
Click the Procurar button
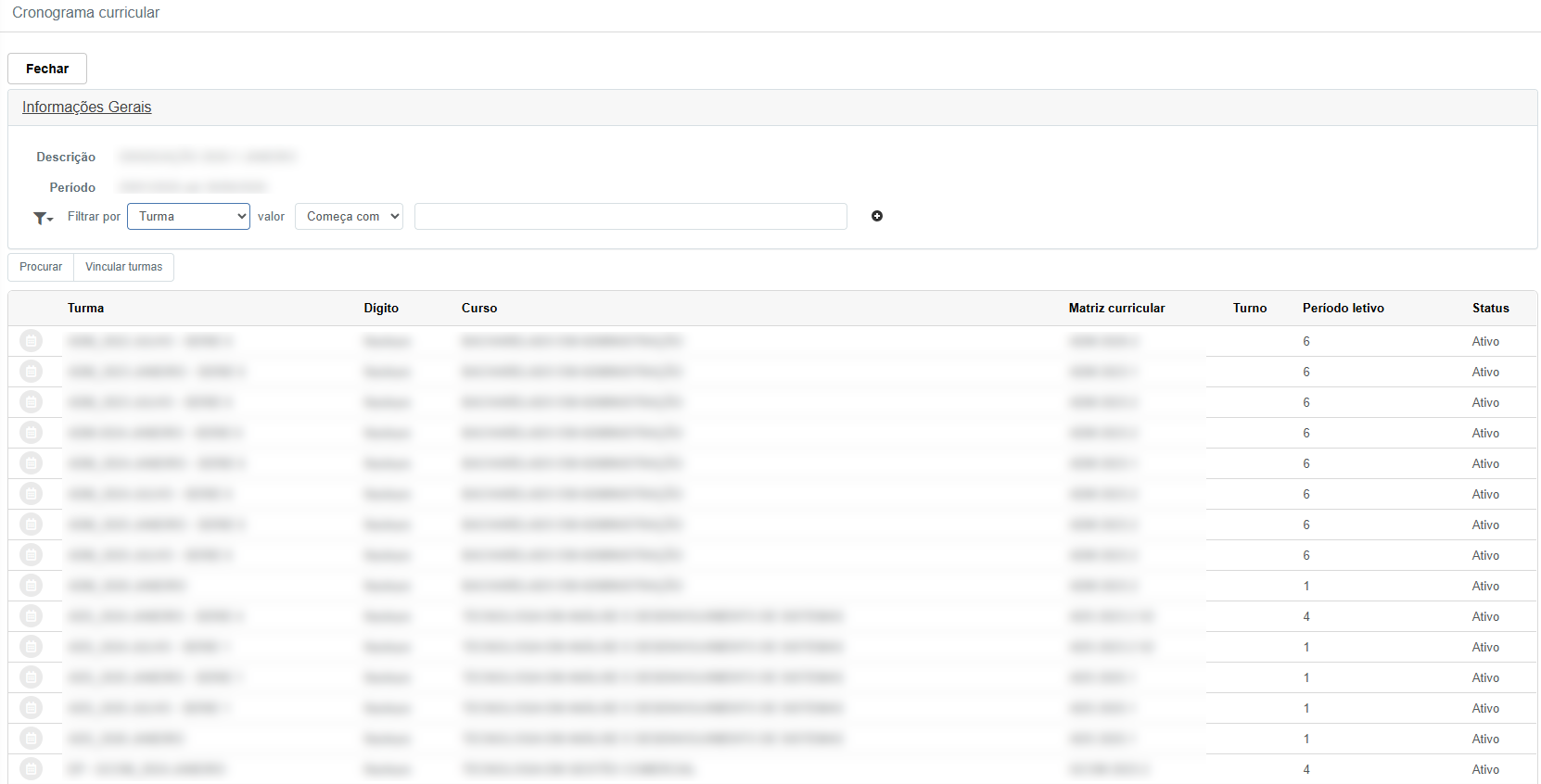tap(41, 267)
